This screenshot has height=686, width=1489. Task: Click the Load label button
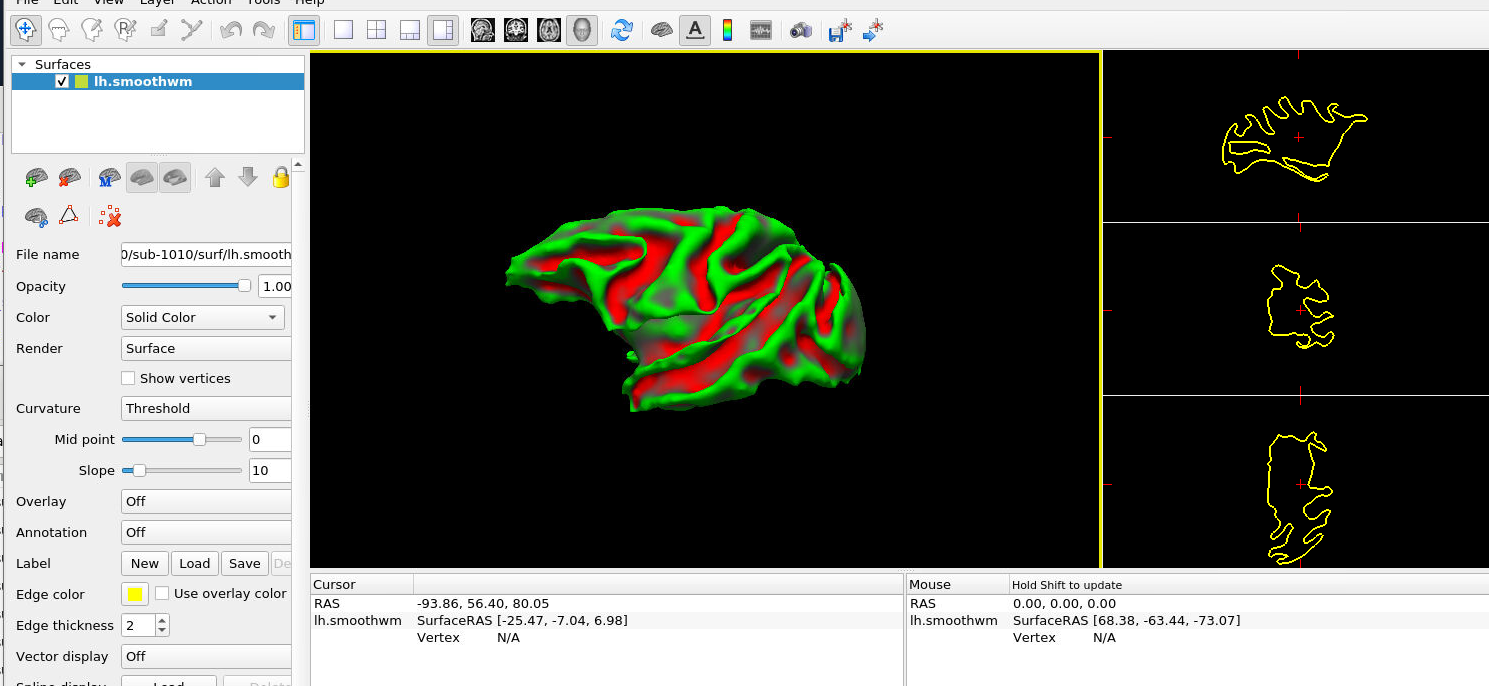pos(194,563)
